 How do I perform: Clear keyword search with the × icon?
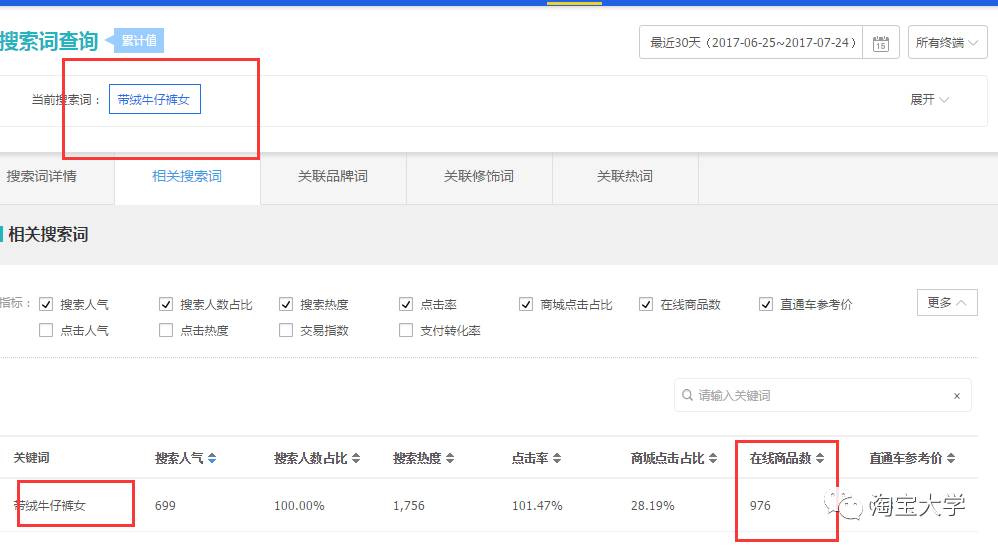957,396
